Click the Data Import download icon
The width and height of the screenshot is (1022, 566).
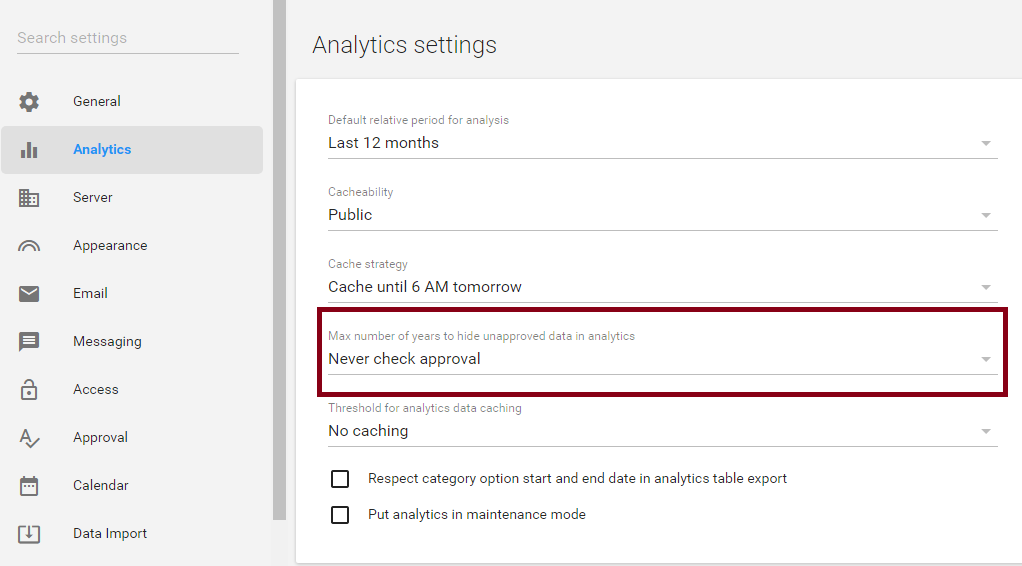29,534
